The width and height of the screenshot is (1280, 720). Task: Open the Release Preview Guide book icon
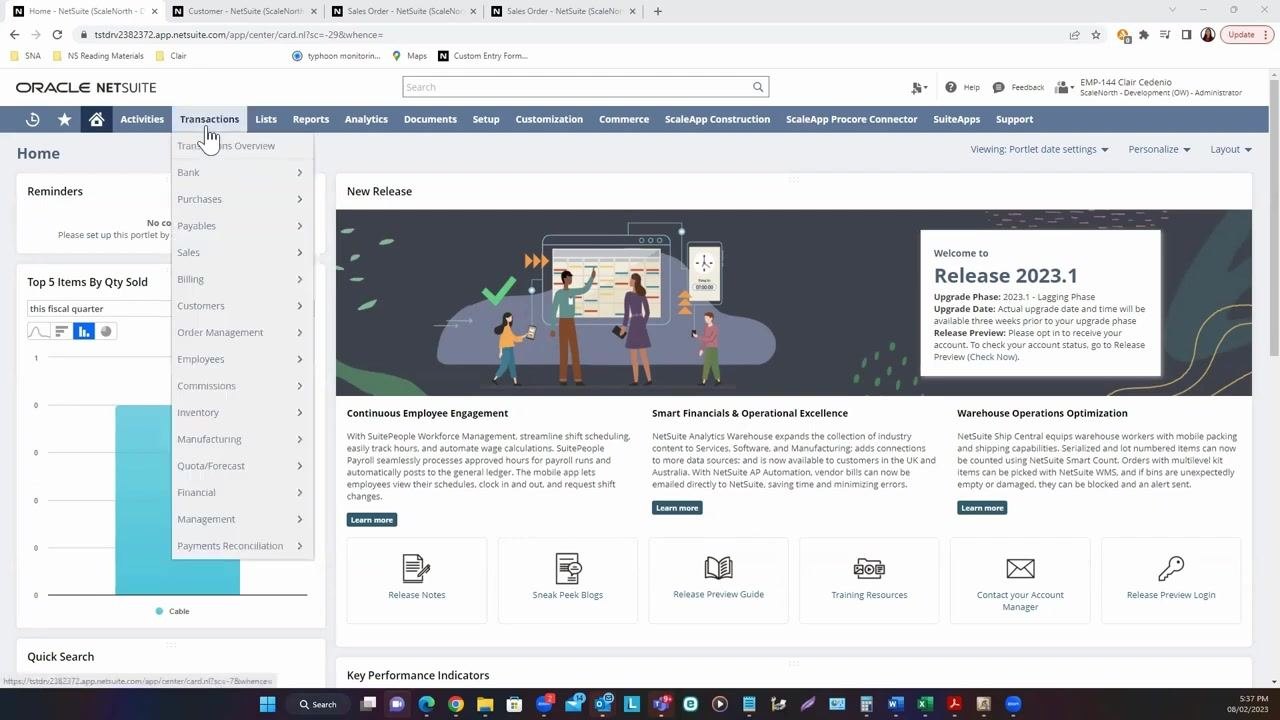coord(718,568)
